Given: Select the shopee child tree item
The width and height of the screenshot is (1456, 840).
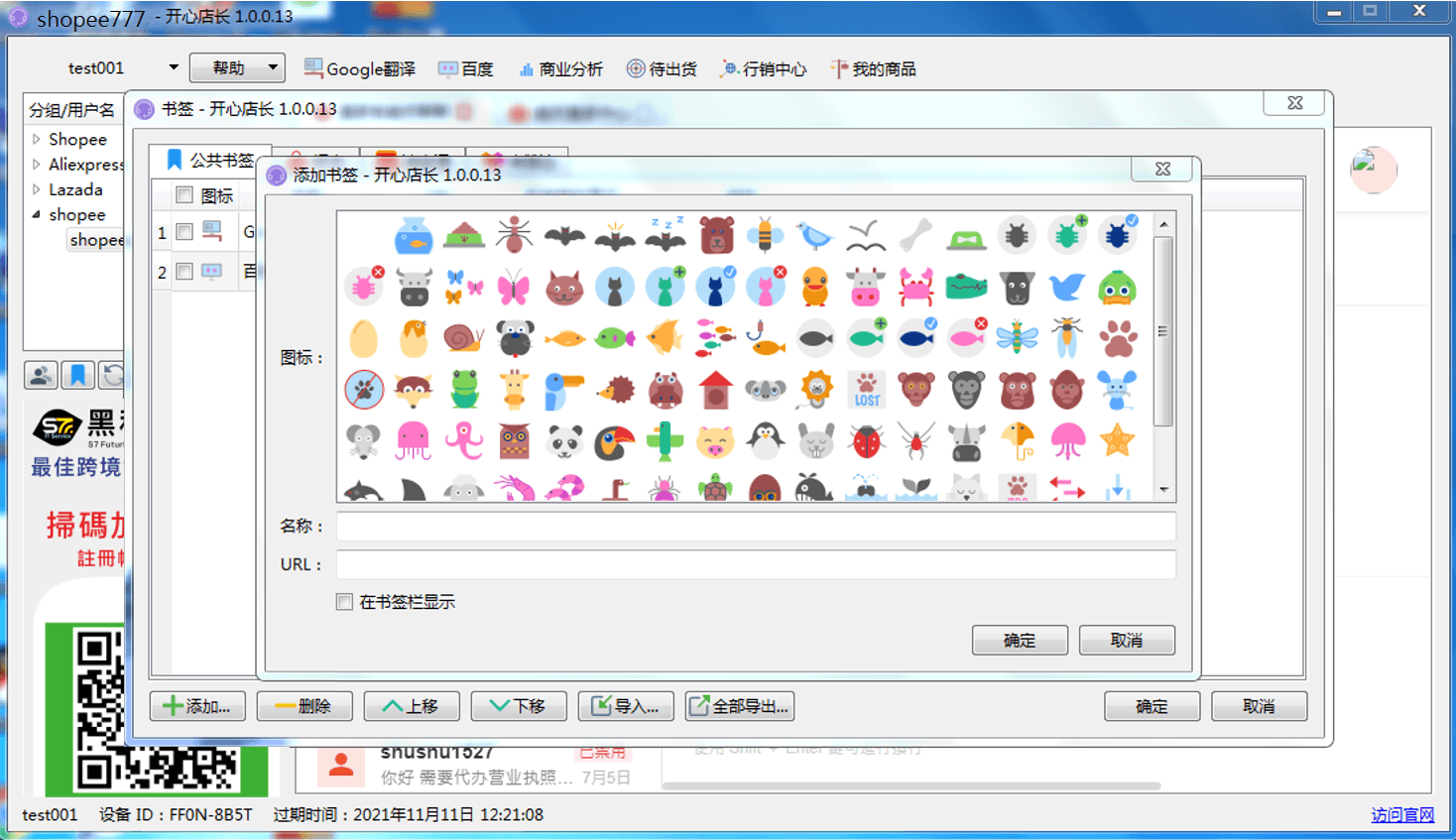Looking at the screenshot, I should tap(96, 240).
